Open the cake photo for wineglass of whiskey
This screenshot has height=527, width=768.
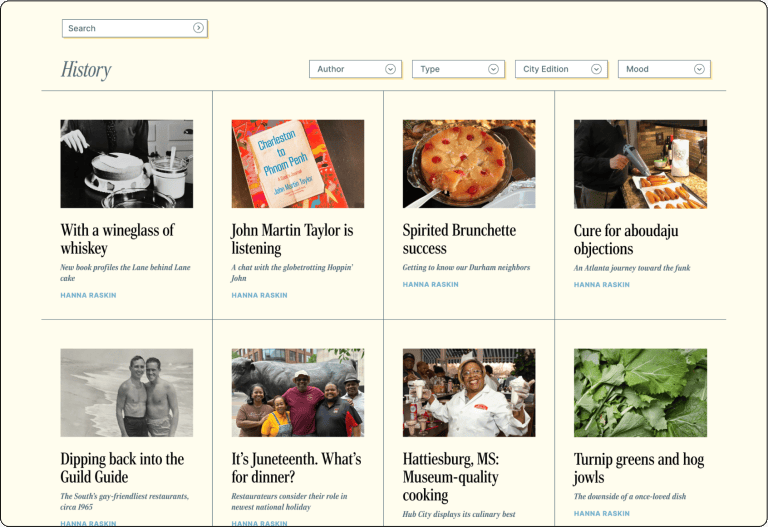(x=127, y=164)
